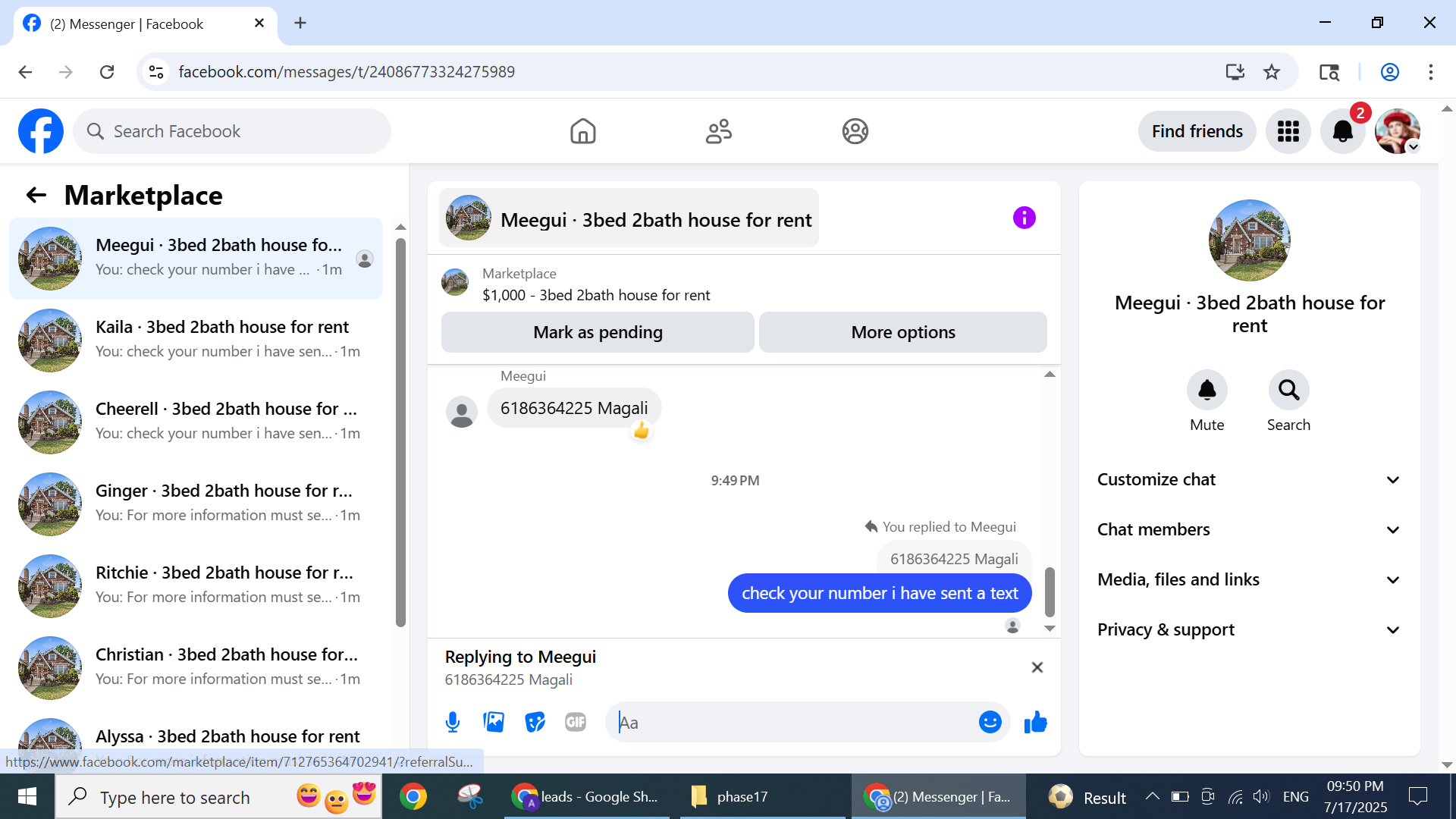The height and width of the screenshot is (819, 1456).
Task: Click More options button
Action: tap(903, 332)
